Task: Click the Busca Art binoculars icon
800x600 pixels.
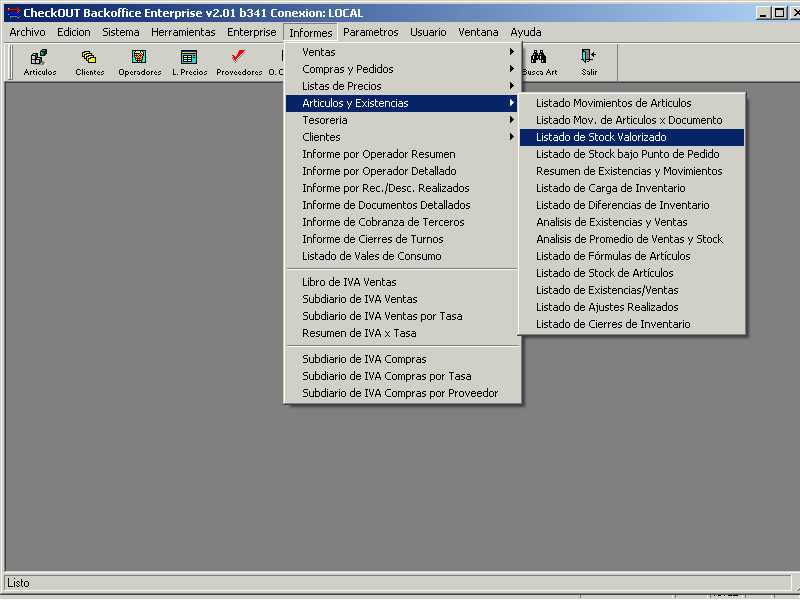Action: pyautogui.click(x=540, y=63)
